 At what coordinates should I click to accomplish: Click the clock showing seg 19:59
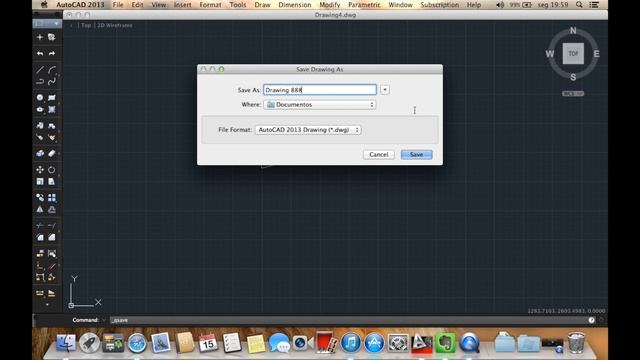point(553,5)
